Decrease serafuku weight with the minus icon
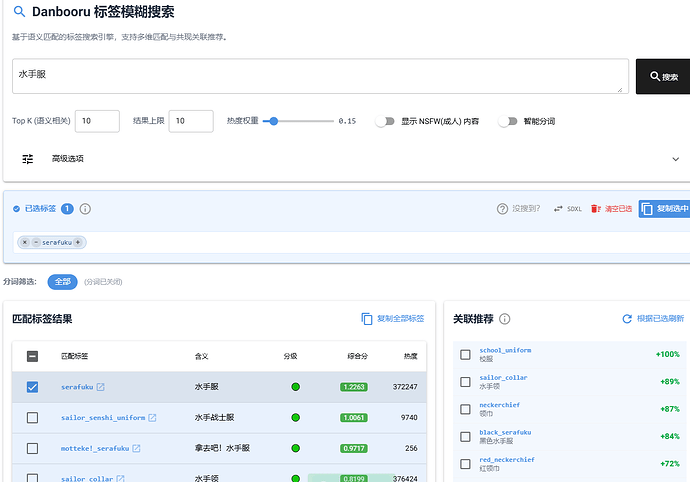Viewport: 690px width, 482px height. [36, 242]
